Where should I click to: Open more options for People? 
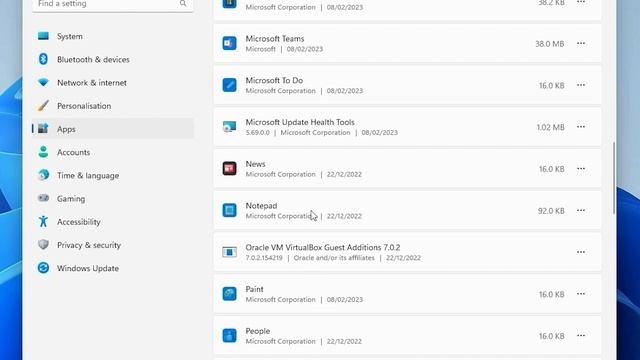click(x=581, y=336)
